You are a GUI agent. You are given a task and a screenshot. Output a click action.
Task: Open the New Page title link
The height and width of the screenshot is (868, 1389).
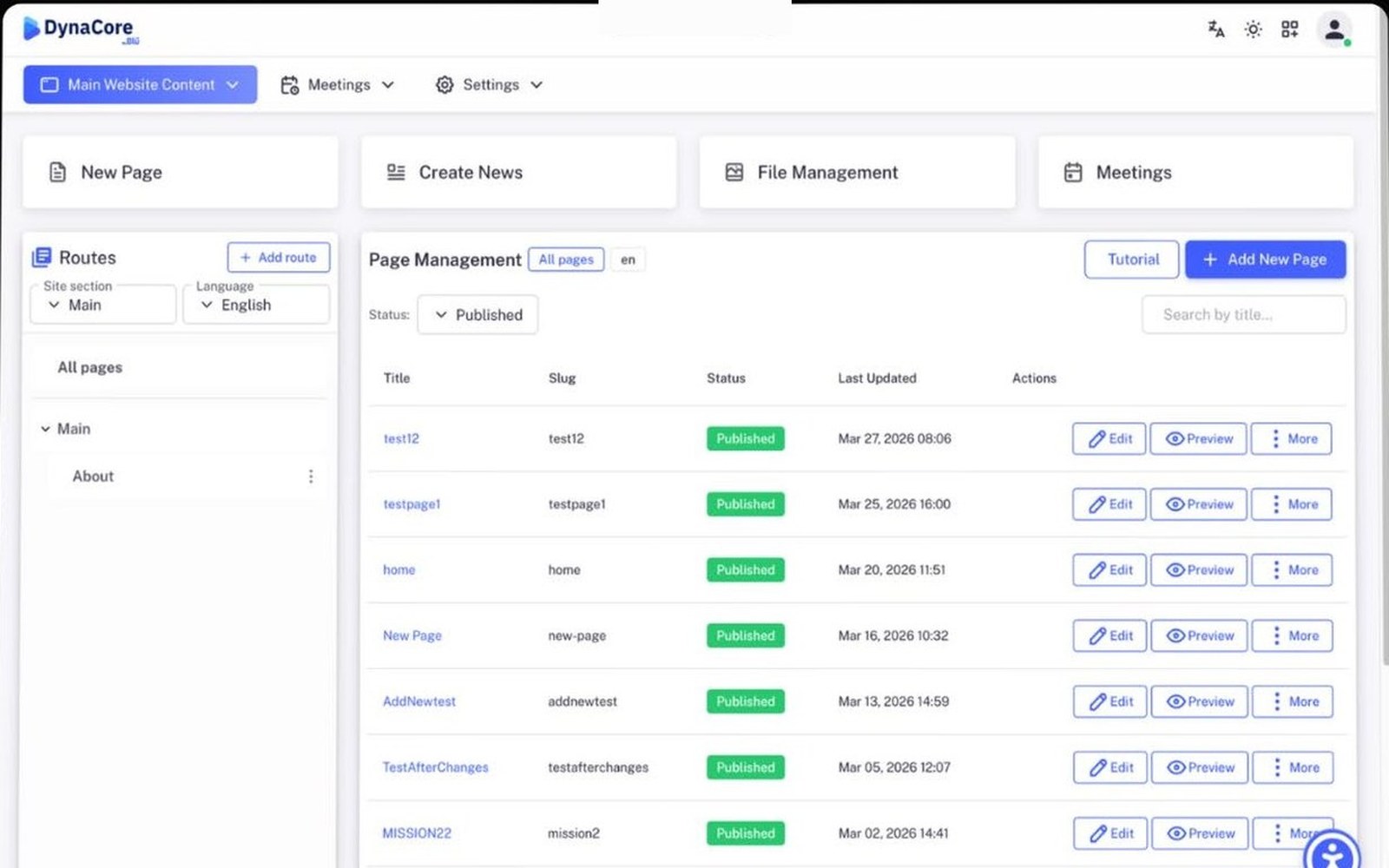412,635
